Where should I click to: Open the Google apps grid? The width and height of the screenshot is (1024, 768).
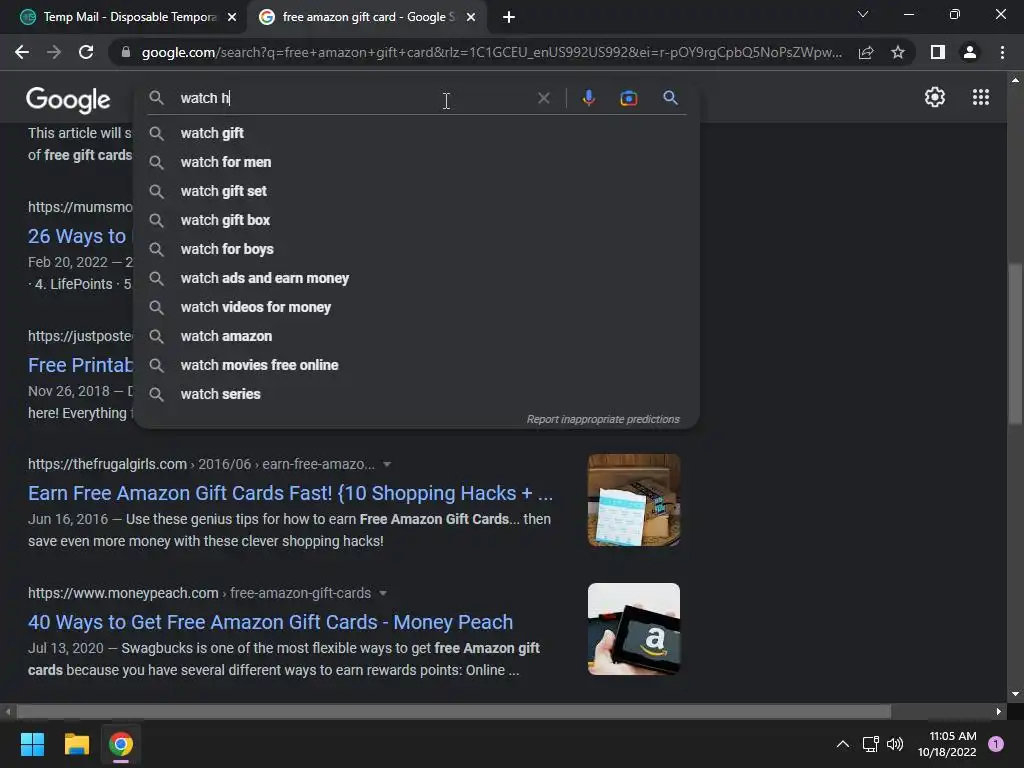(x=981, y=97)
